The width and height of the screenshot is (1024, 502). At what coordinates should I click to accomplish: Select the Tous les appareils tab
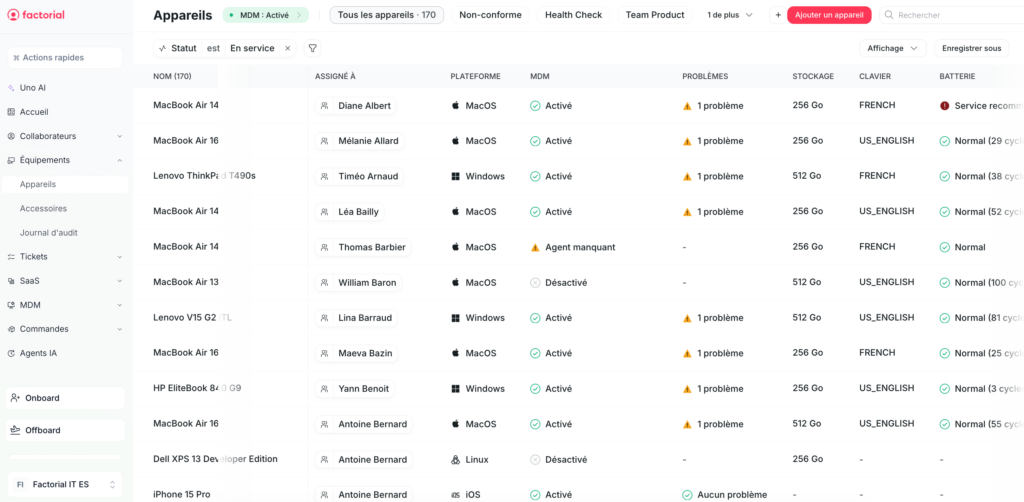[387, 15]
